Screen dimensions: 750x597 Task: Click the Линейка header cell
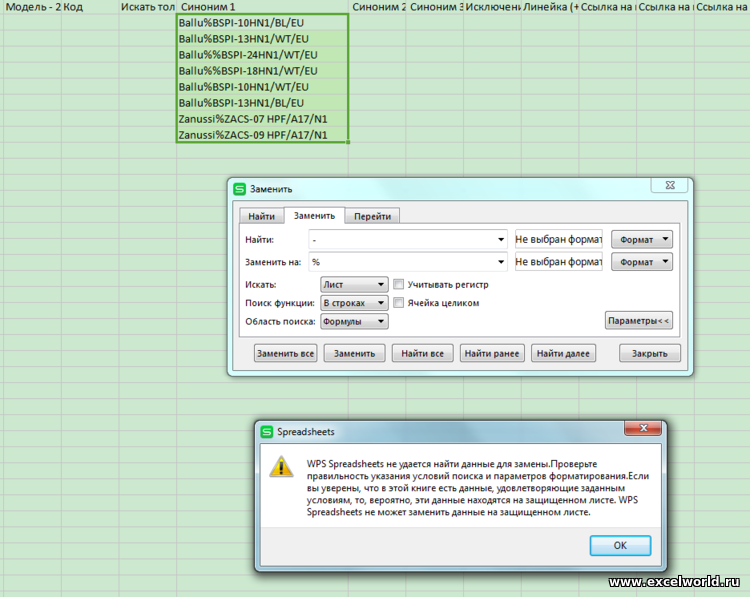pos(550,7)
